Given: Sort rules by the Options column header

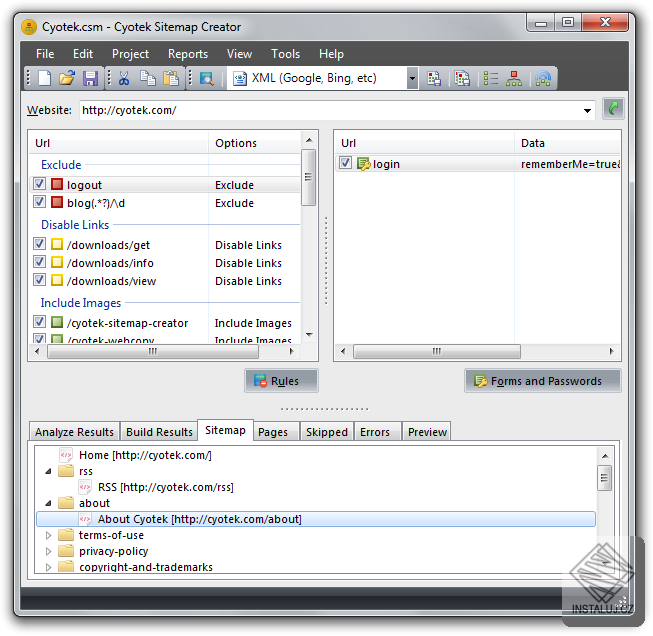Looking at the screenshot, I should [254, 143].
